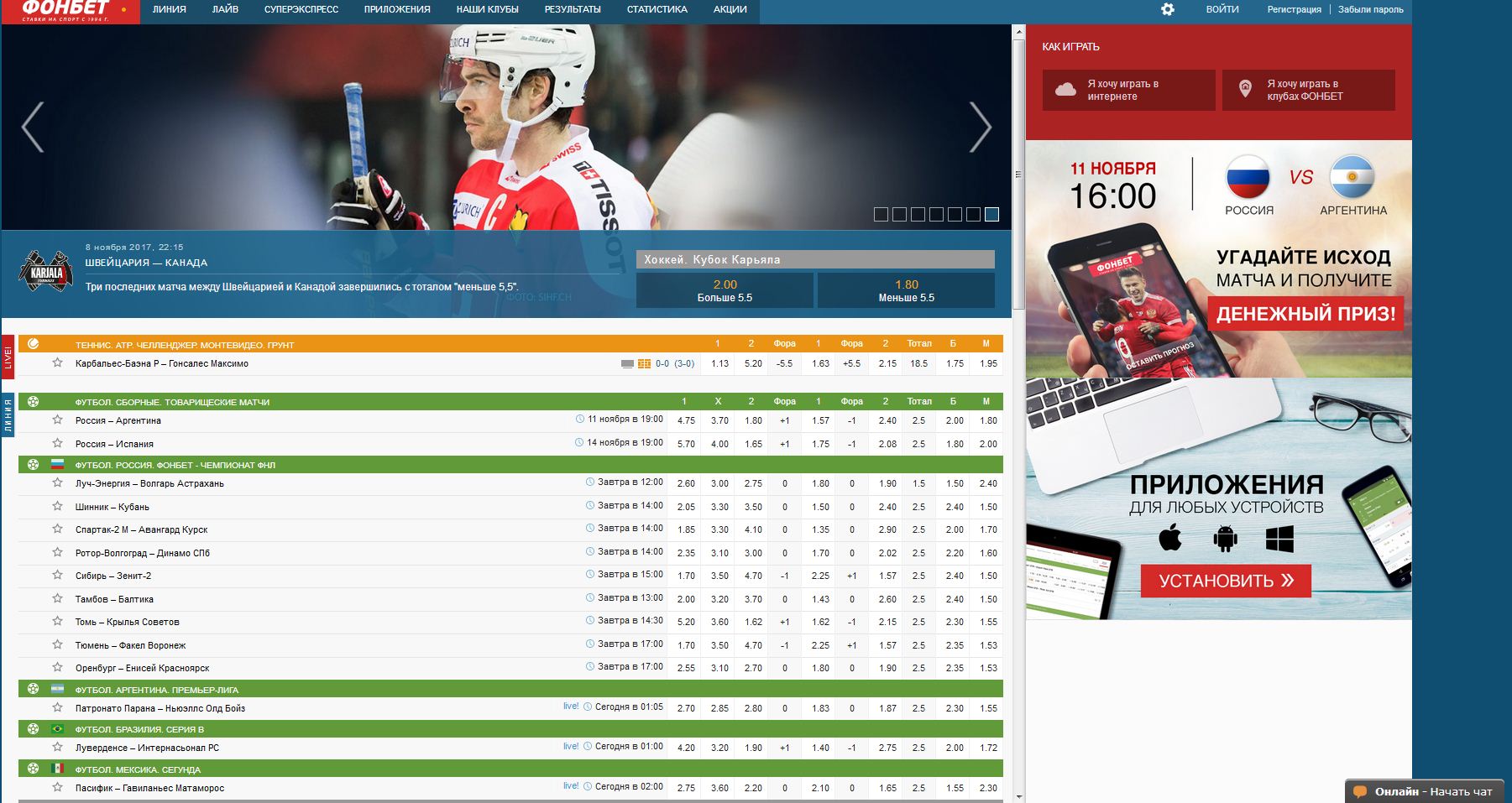Go to previous slide with left arrow
This screenshot has width=1512, height=803.
pyautogui.click(x=33, y=127)
